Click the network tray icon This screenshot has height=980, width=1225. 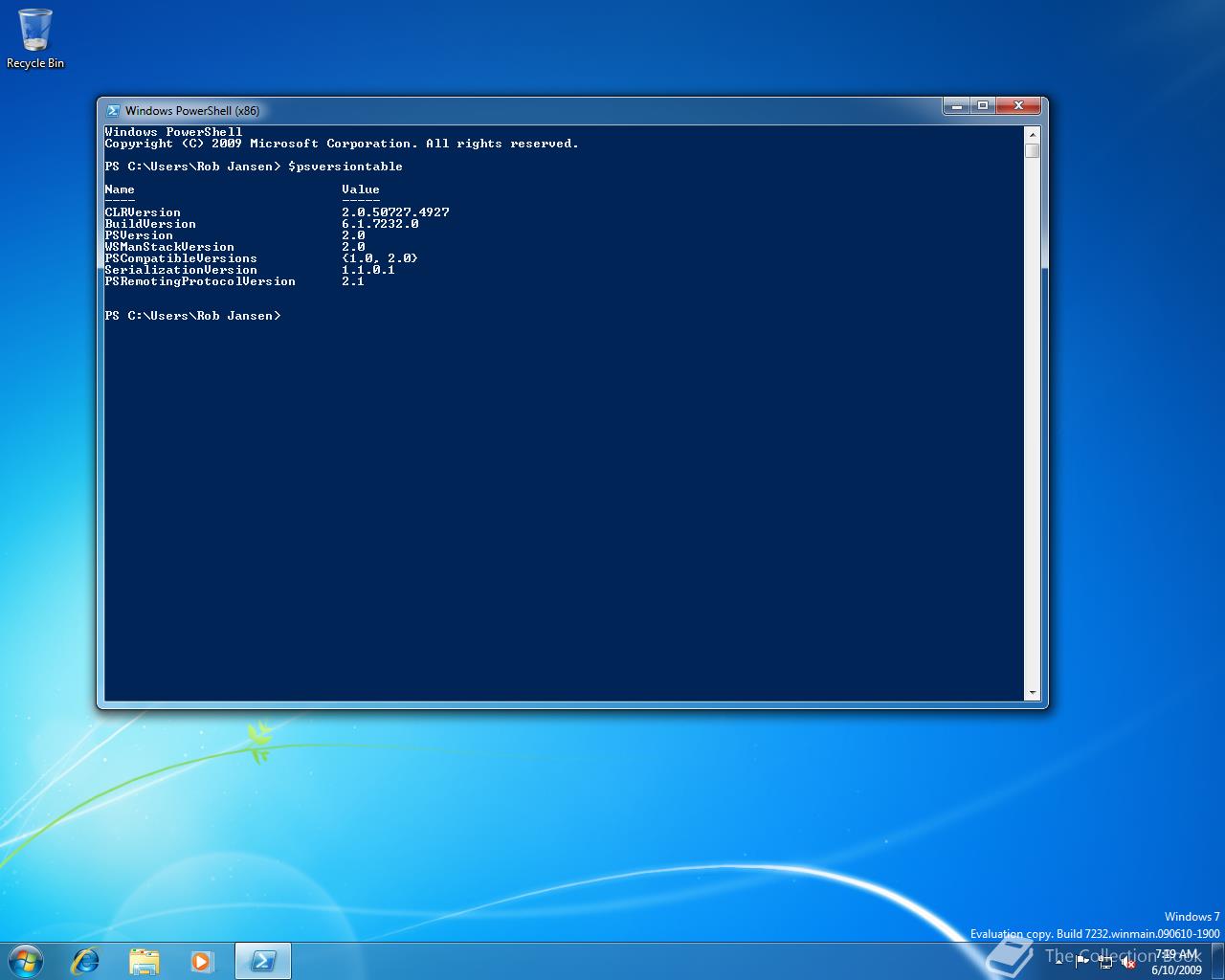tap(1105, 962)
